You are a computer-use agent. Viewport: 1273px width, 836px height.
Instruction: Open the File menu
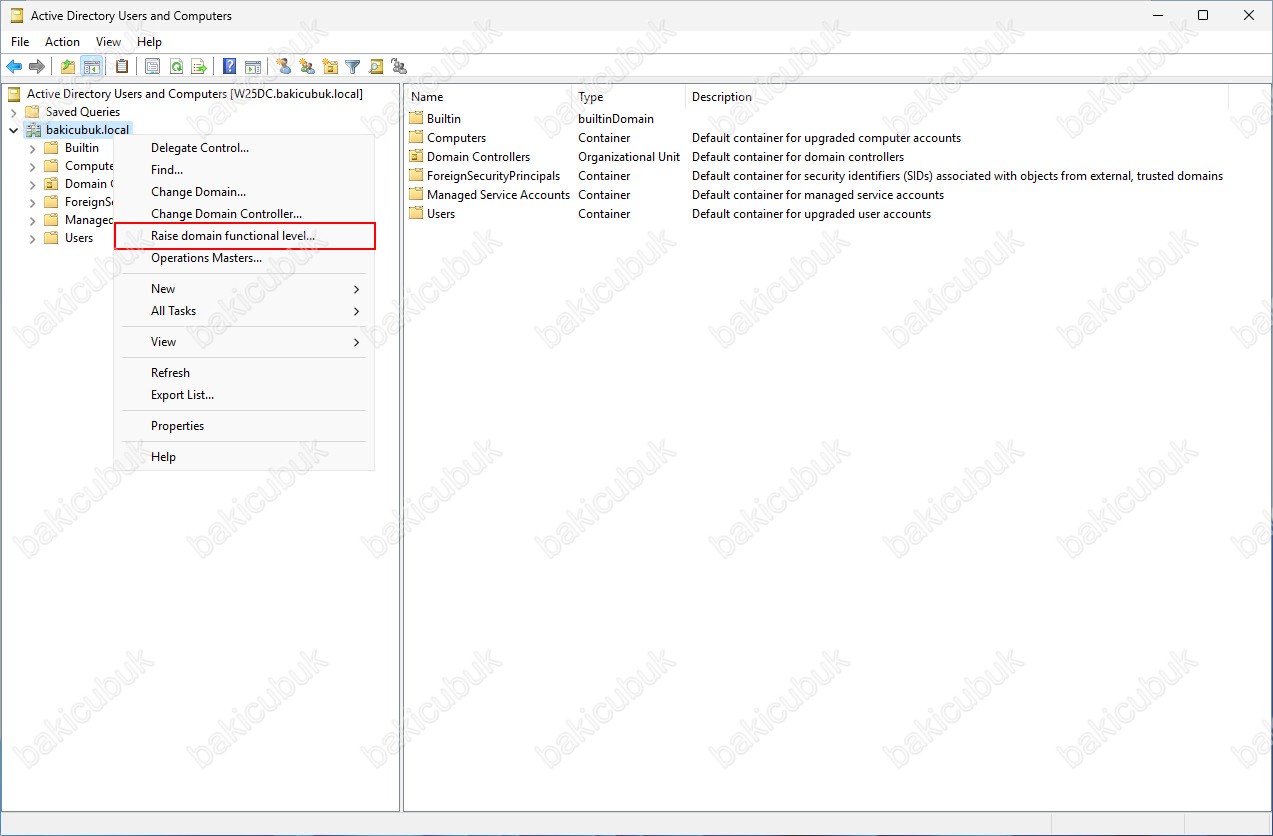tap(20, 42)
